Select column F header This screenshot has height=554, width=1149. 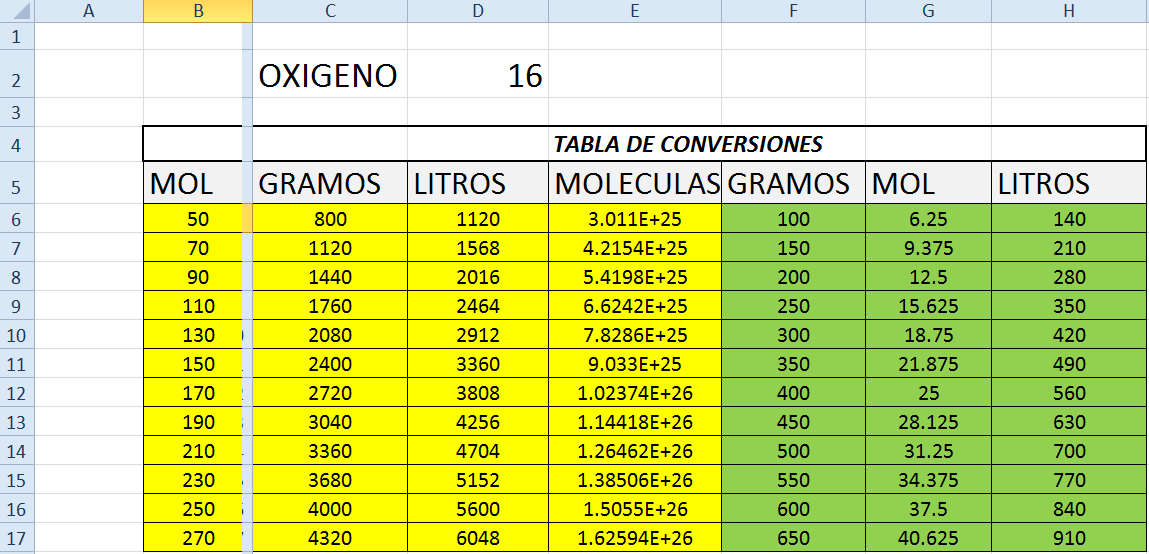point(793,11)
